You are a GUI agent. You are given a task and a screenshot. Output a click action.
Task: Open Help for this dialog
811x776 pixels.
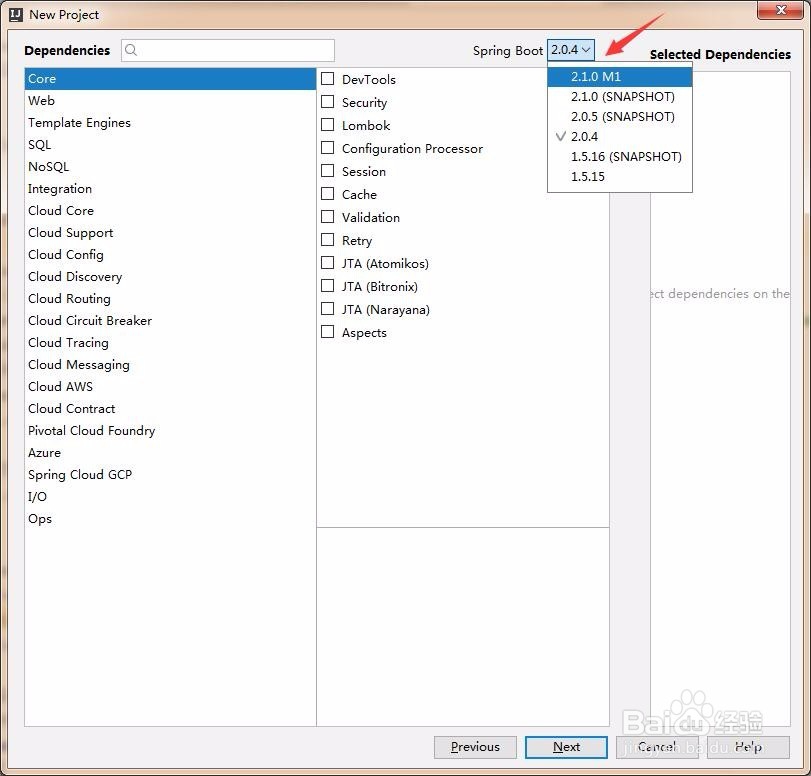[748, 747]
